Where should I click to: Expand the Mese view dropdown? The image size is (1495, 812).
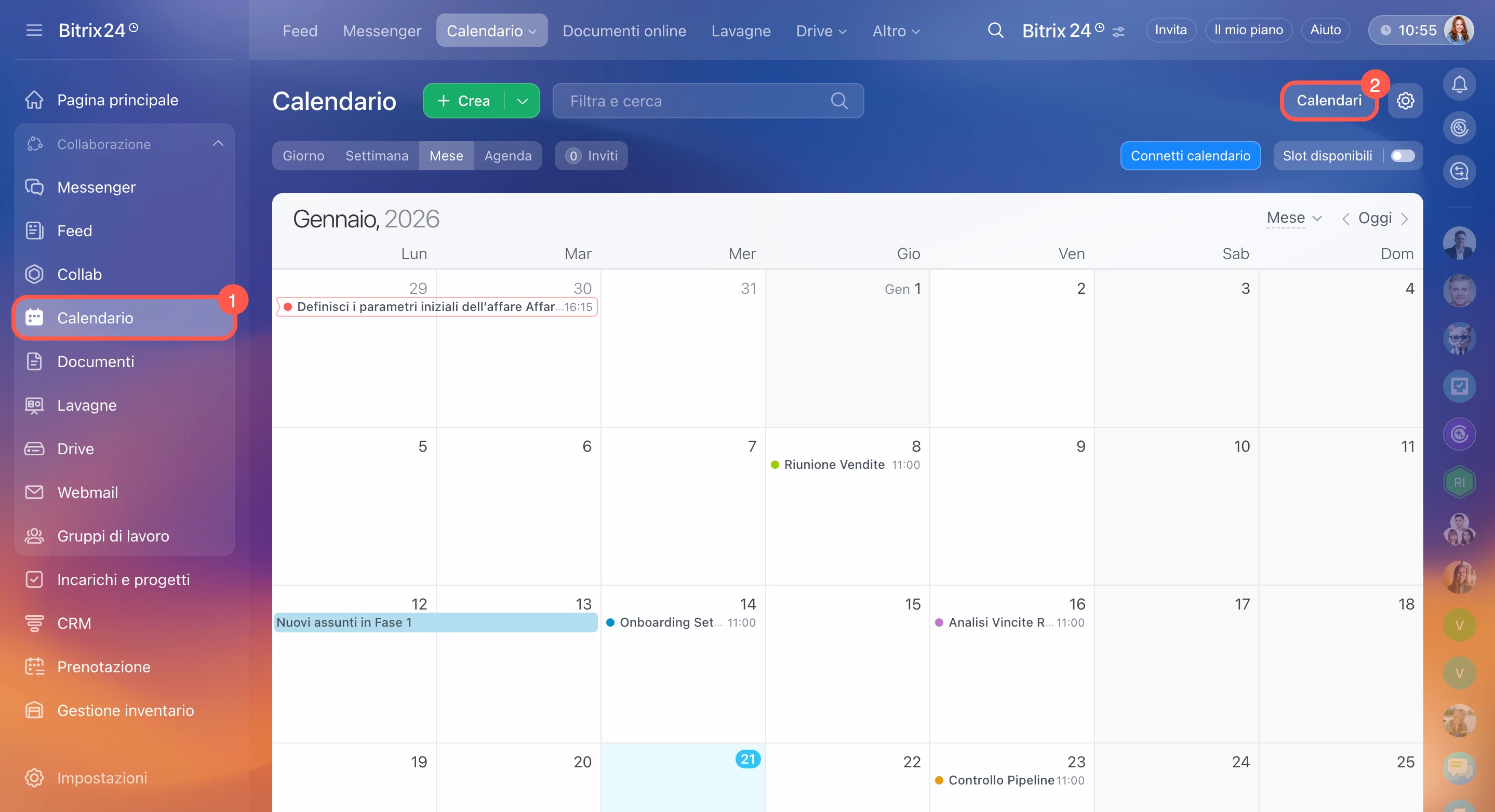pos(1293,218)
